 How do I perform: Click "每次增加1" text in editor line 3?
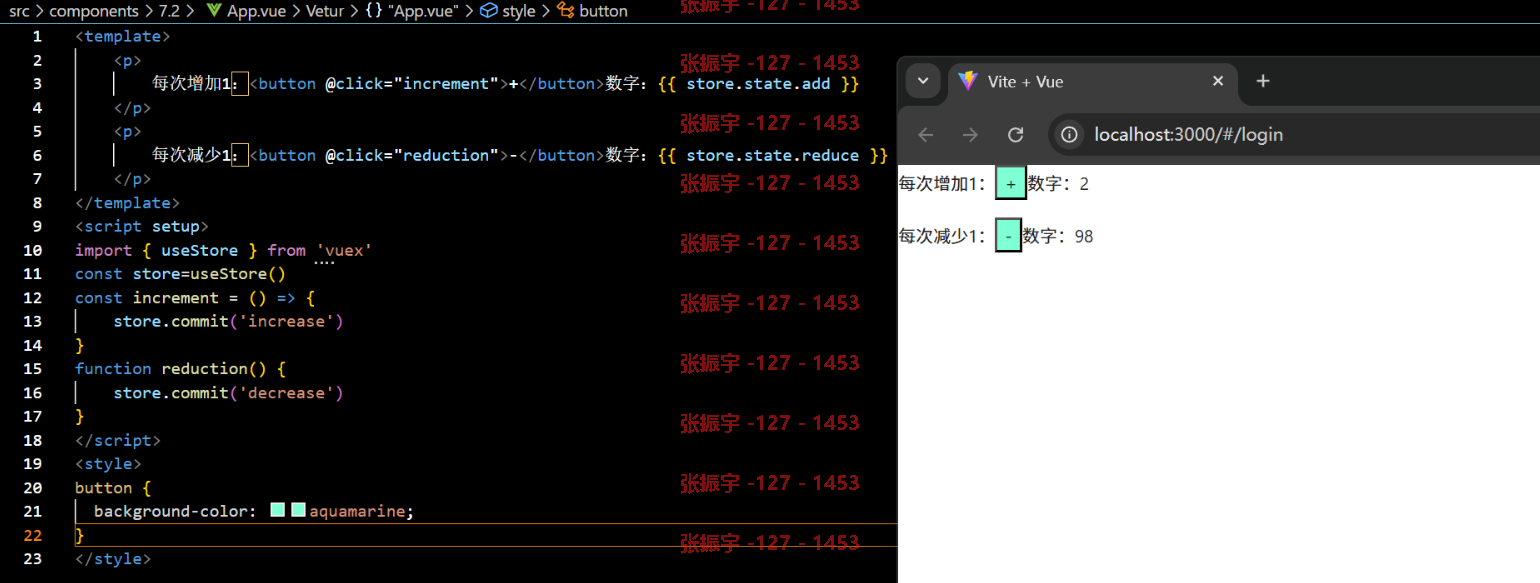tap(191, 84)
